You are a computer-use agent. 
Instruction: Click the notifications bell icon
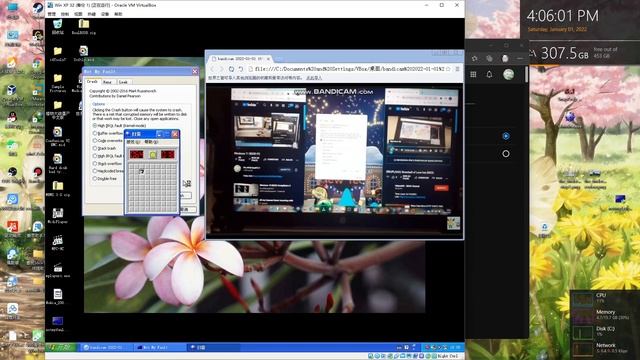click(x=489, y=74)
